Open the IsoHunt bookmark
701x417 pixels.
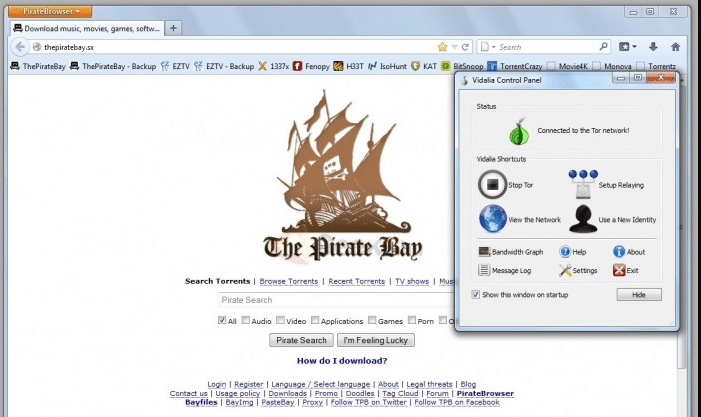click(x=387, y=66)
